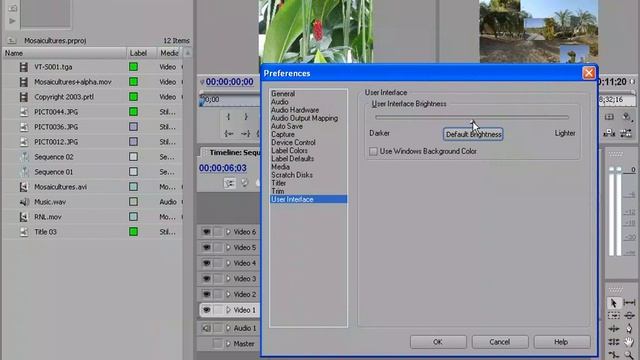640x360 pixels.
Task: Mute the Audio 1 track speaker
Action: (x=207, y=328)
